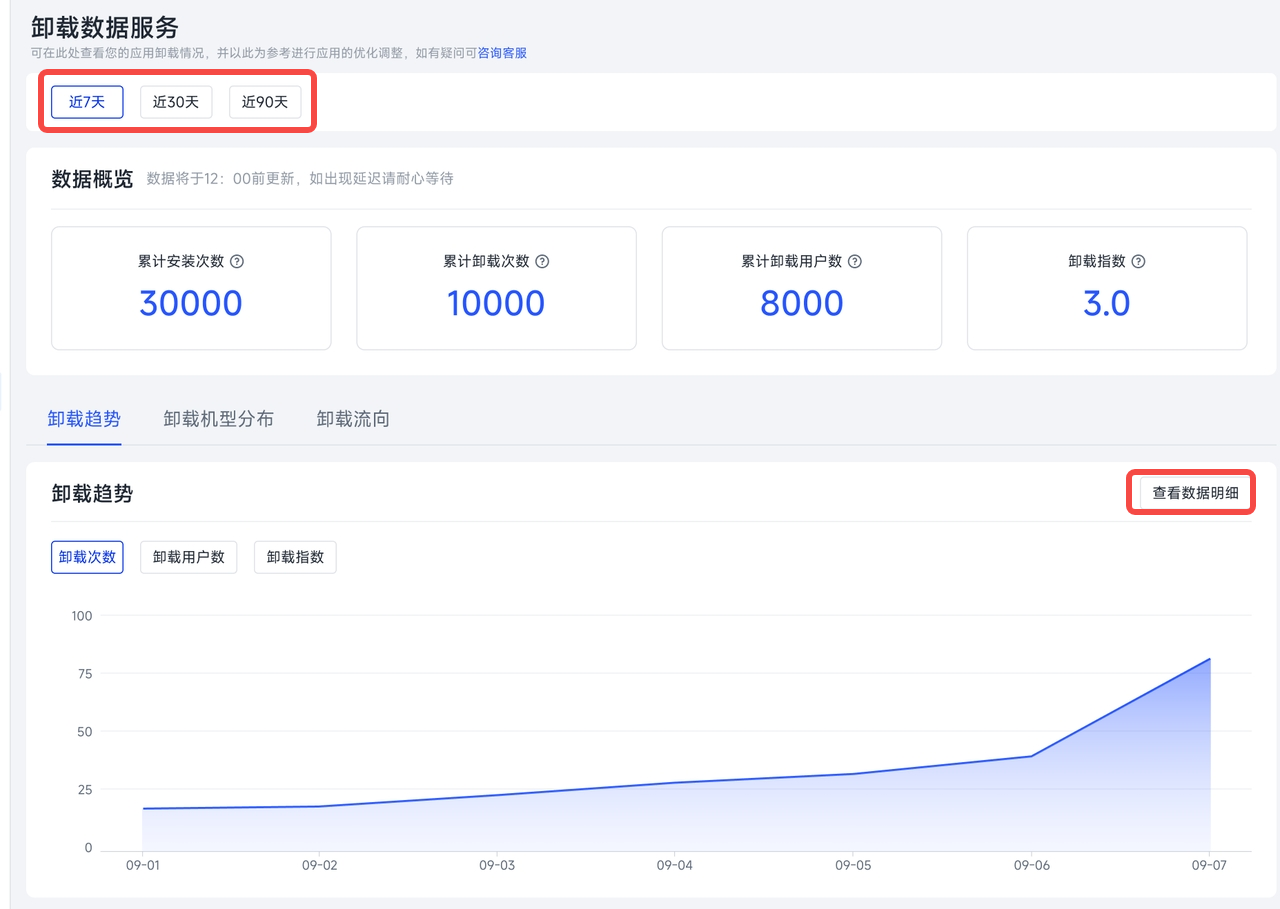
Task: Click the 100 y-axis label
Action: coord(82,616)
